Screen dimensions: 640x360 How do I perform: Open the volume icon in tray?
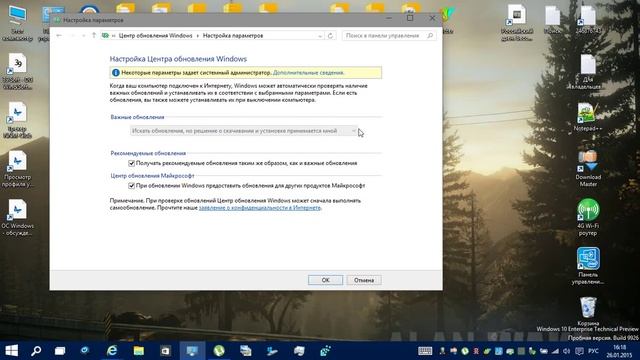click(567, 351)
